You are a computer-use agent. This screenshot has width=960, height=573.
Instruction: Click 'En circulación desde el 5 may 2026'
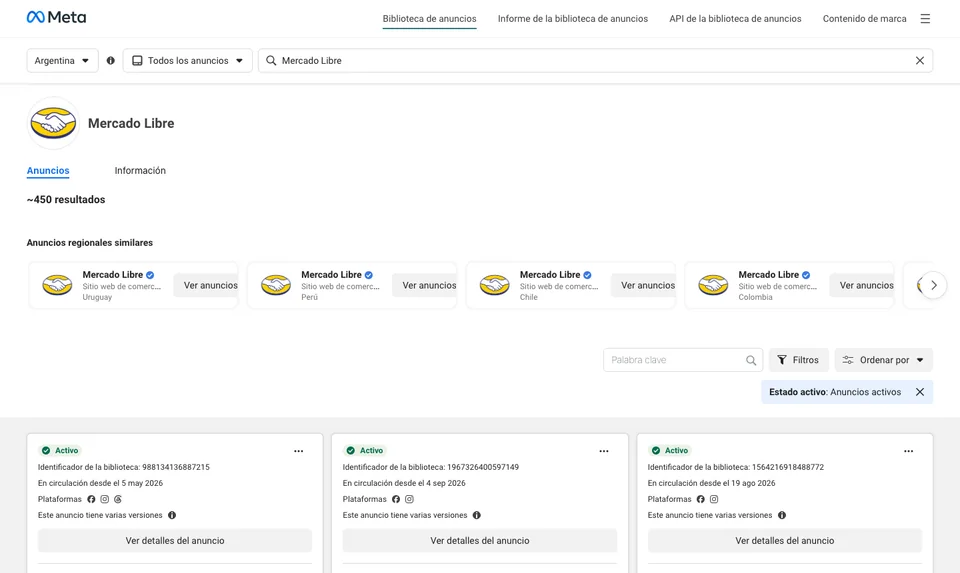coord(100,483)
